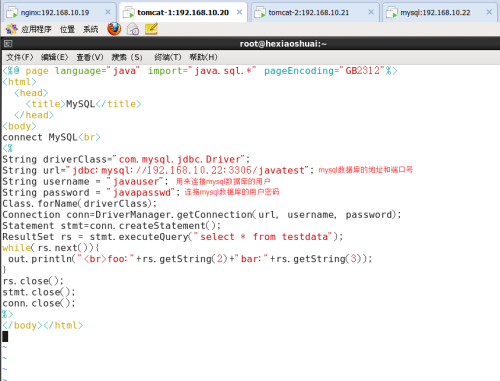
Task: Open the 位置 places menu
Action: click(x=67, y=29)
